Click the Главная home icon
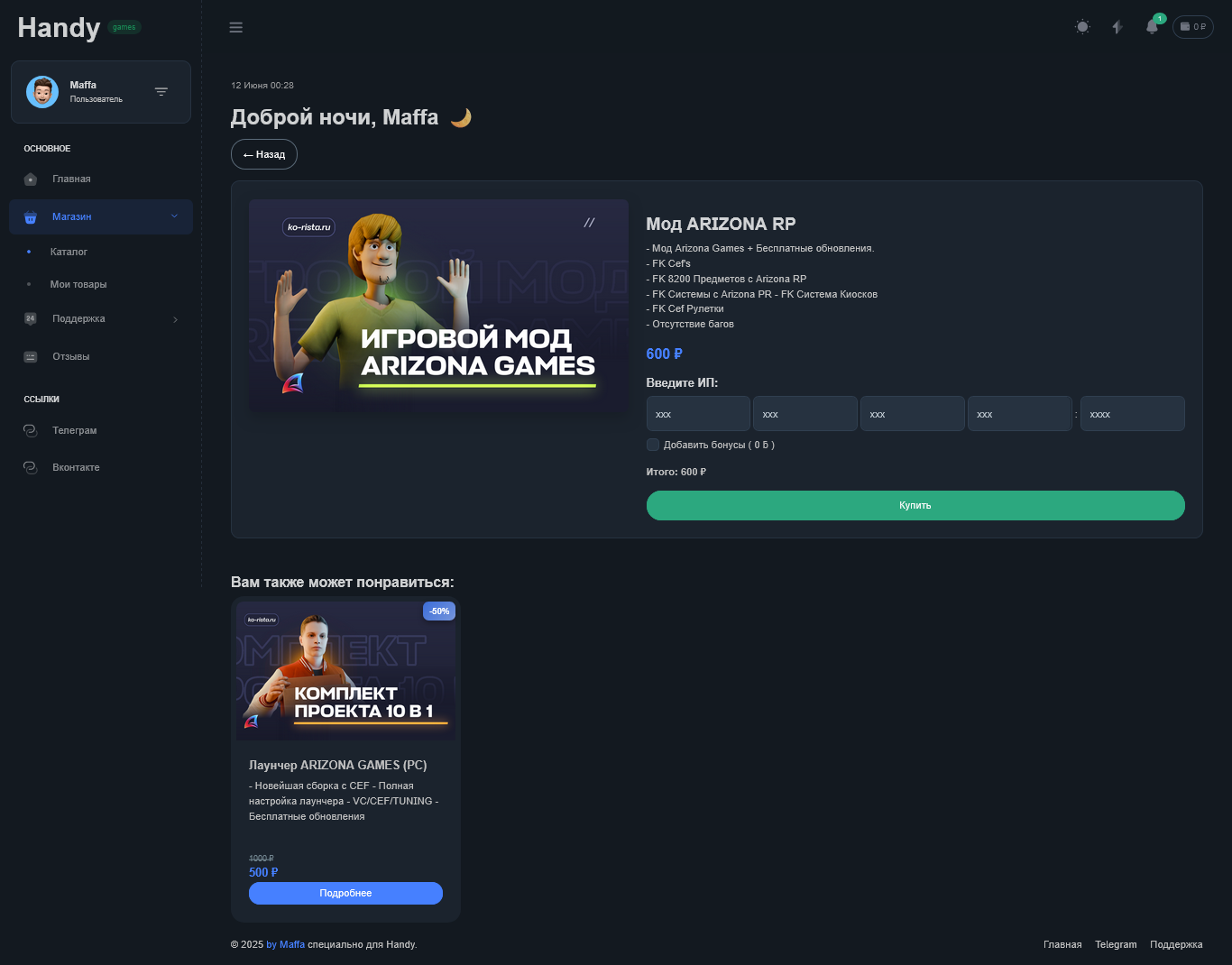This screenshot has height=965, width=1232. (x=31, y=179)
